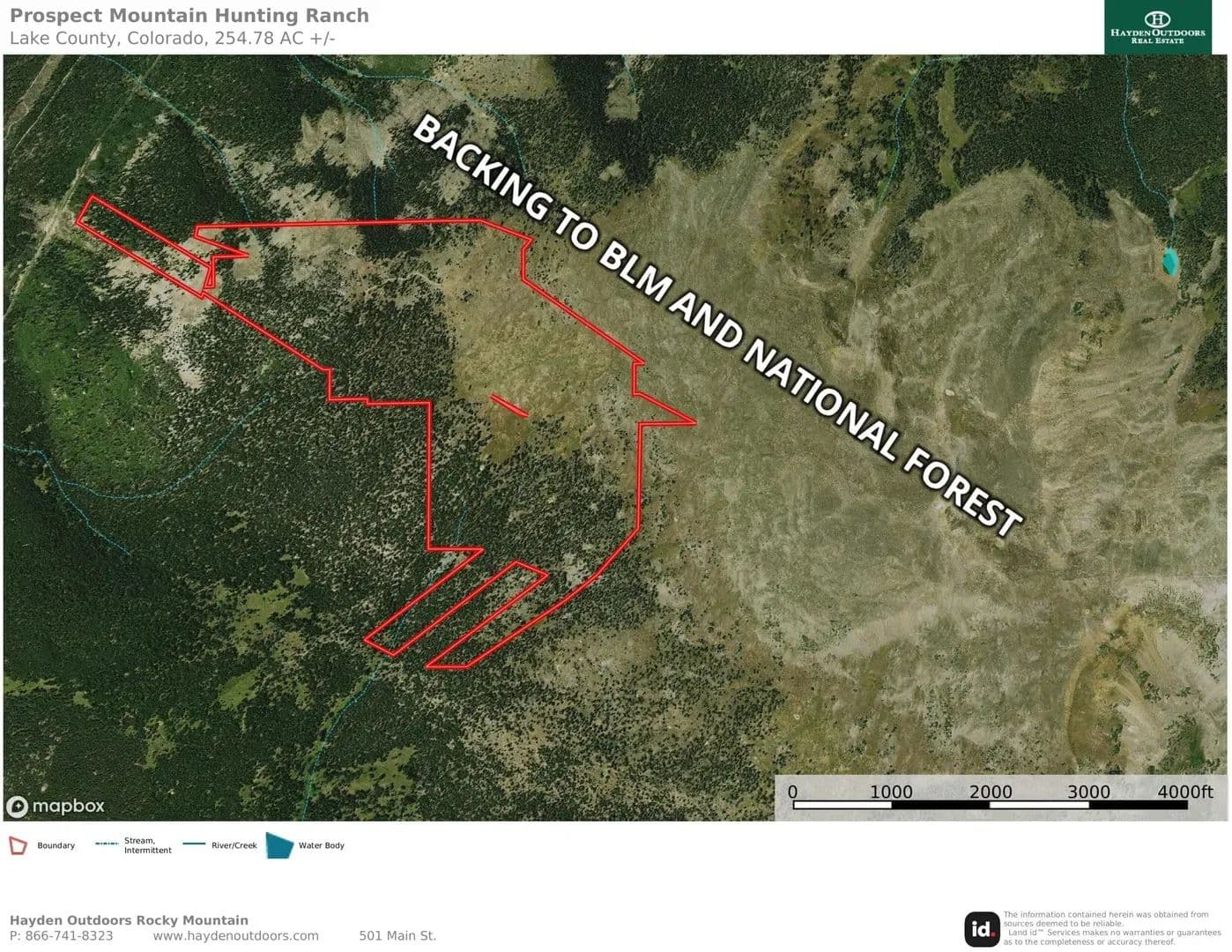
Task: Click the Lake County acreage subtitle
Action: click(172, 38)
